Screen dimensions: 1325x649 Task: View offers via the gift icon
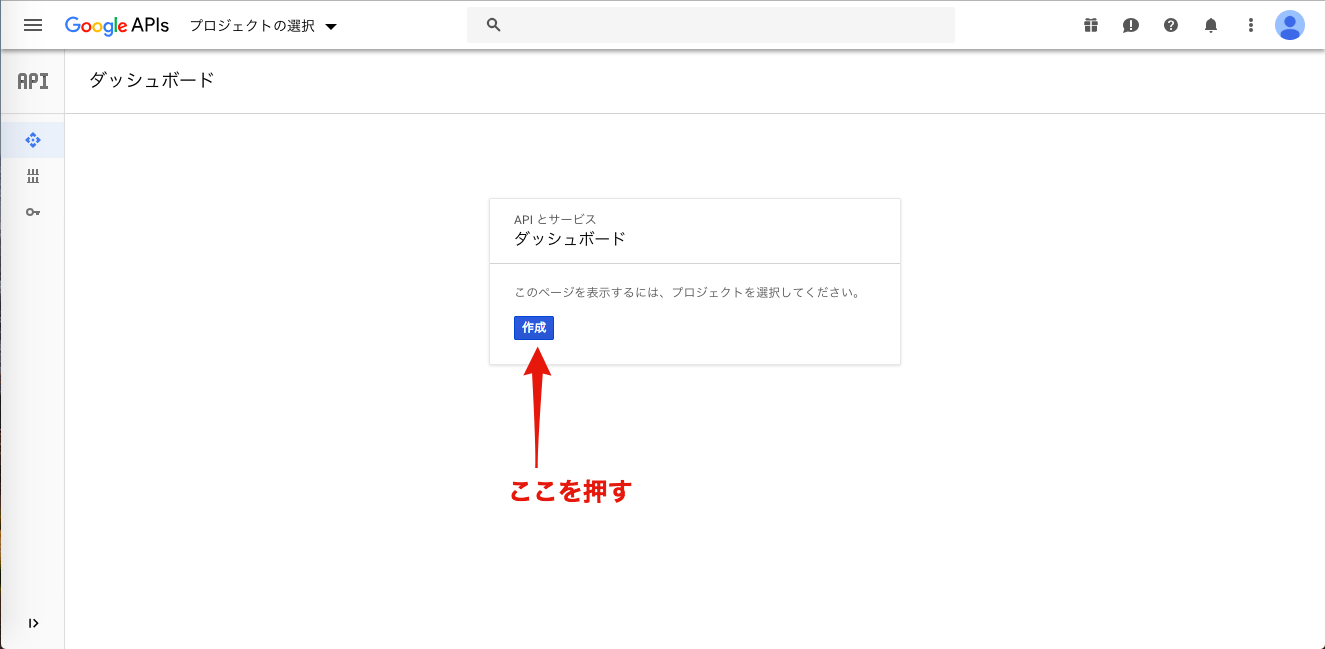(1090, 25)
